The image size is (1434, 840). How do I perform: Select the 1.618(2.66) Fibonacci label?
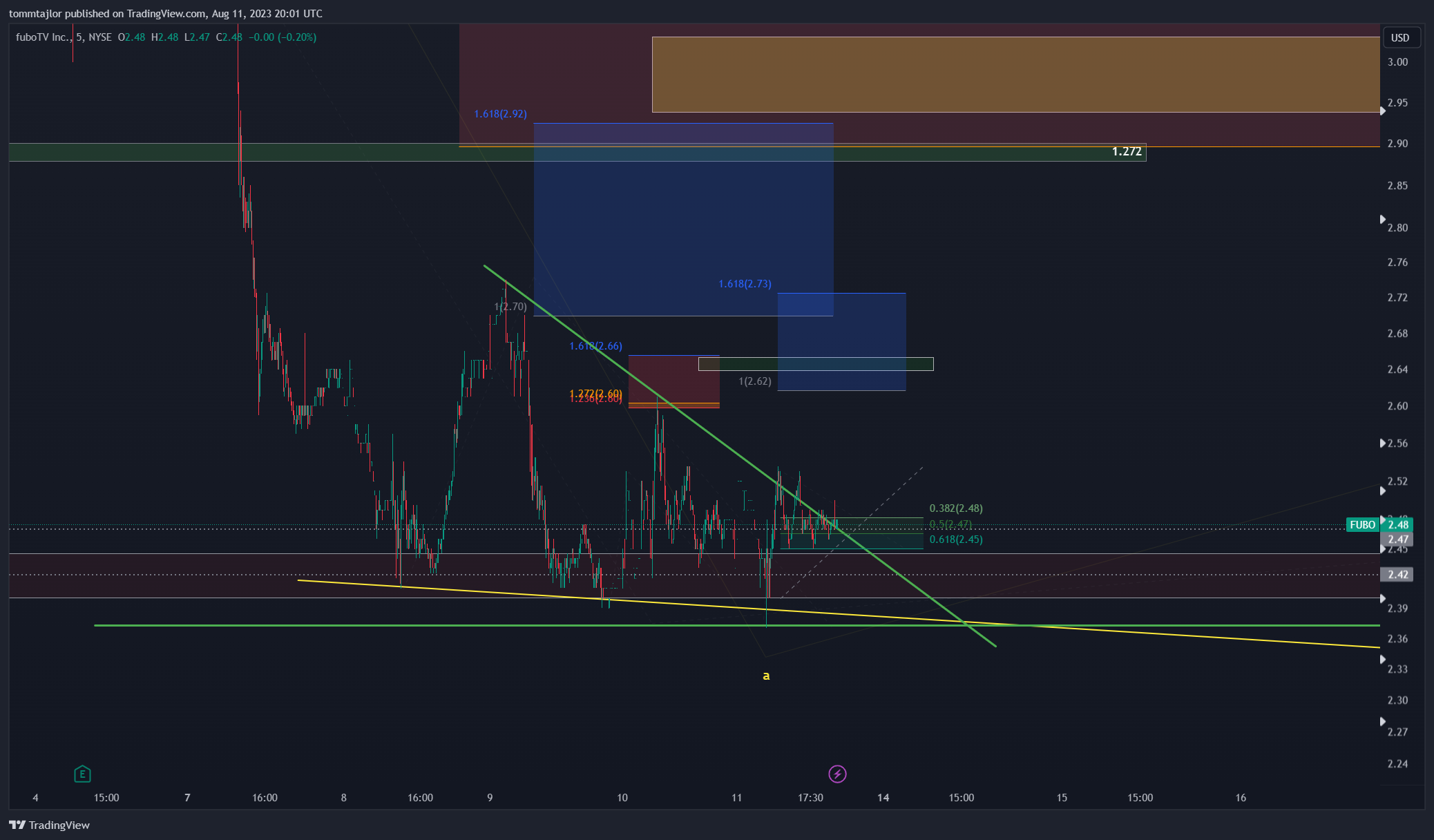pyautogui.click(x=595, y=346)
